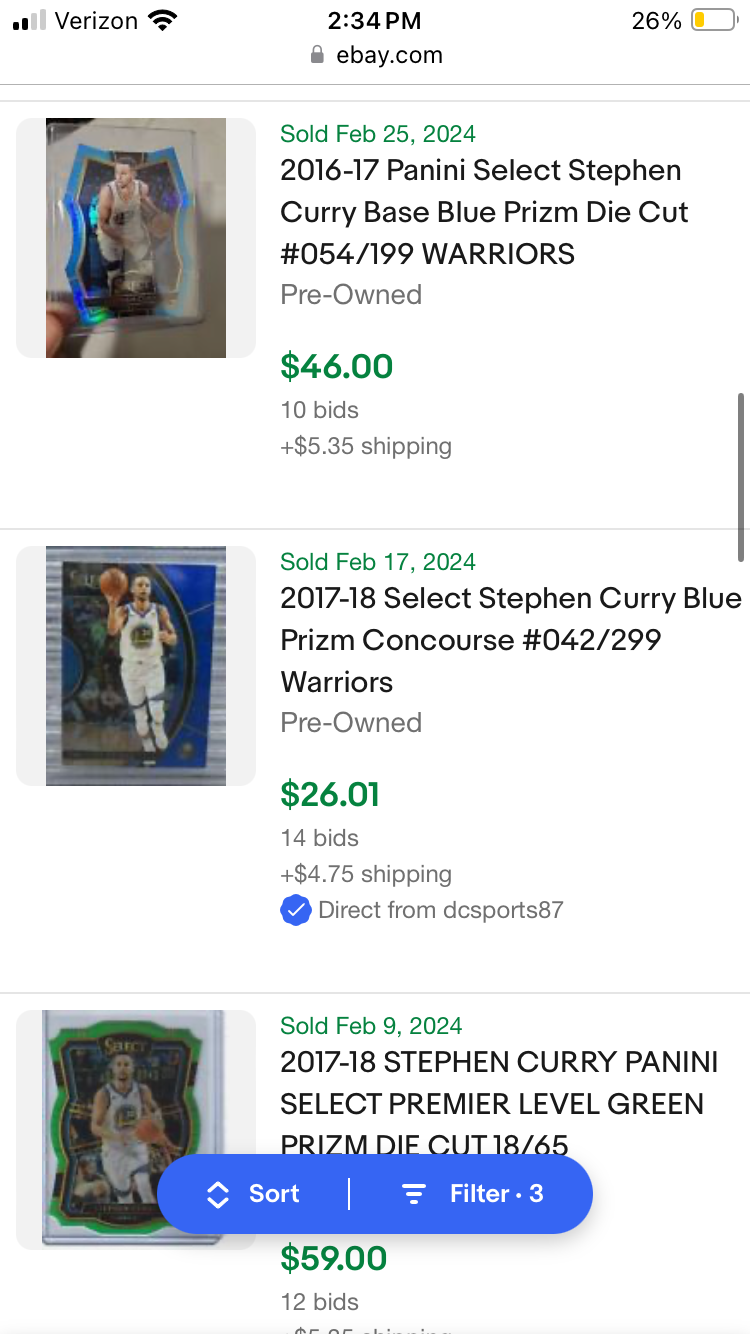Click the $26.01 sold price

(x=330, y=795)
